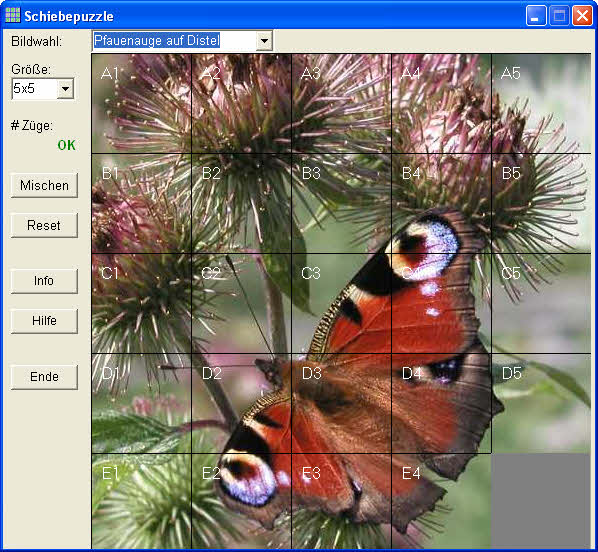Screen dimensions: 598x552
Task: Click puzzle tile E2
Action: 241,501
